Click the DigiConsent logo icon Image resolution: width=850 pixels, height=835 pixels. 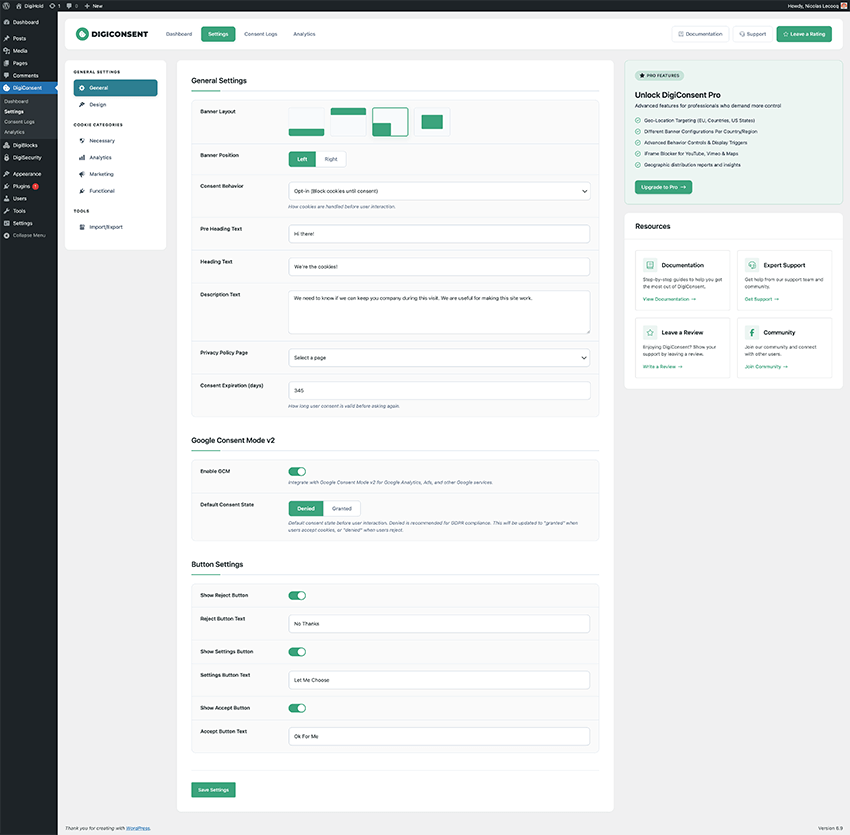[x=83, y=34]
